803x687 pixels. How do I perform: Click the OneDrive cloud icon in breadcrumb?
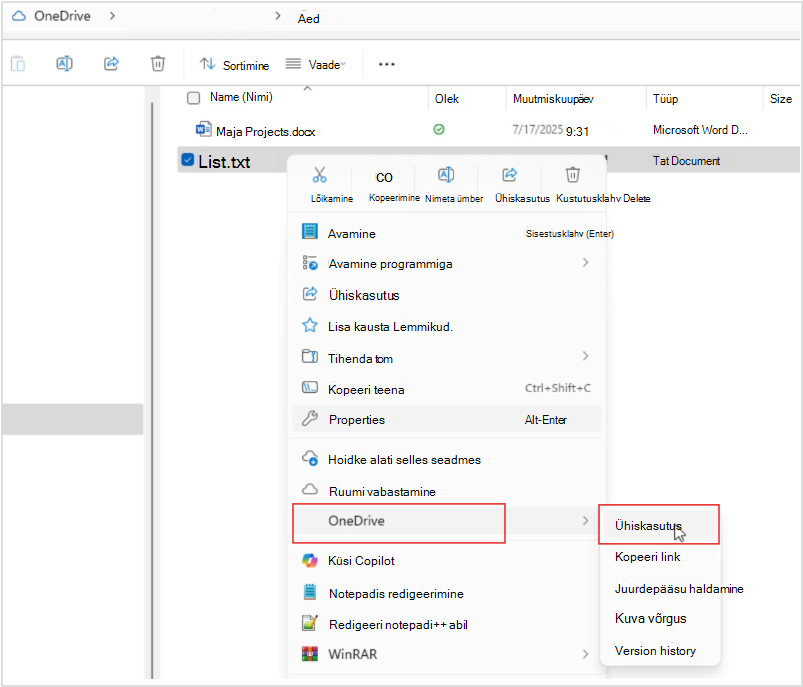[x=19, y=16]
